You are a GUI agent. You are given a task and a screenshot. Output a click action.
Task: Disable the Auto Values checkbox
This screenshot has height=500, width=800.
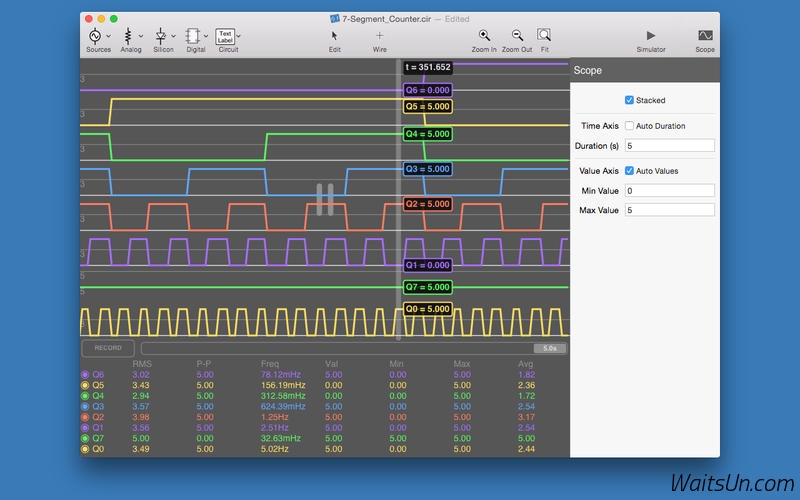pos(629,171)
